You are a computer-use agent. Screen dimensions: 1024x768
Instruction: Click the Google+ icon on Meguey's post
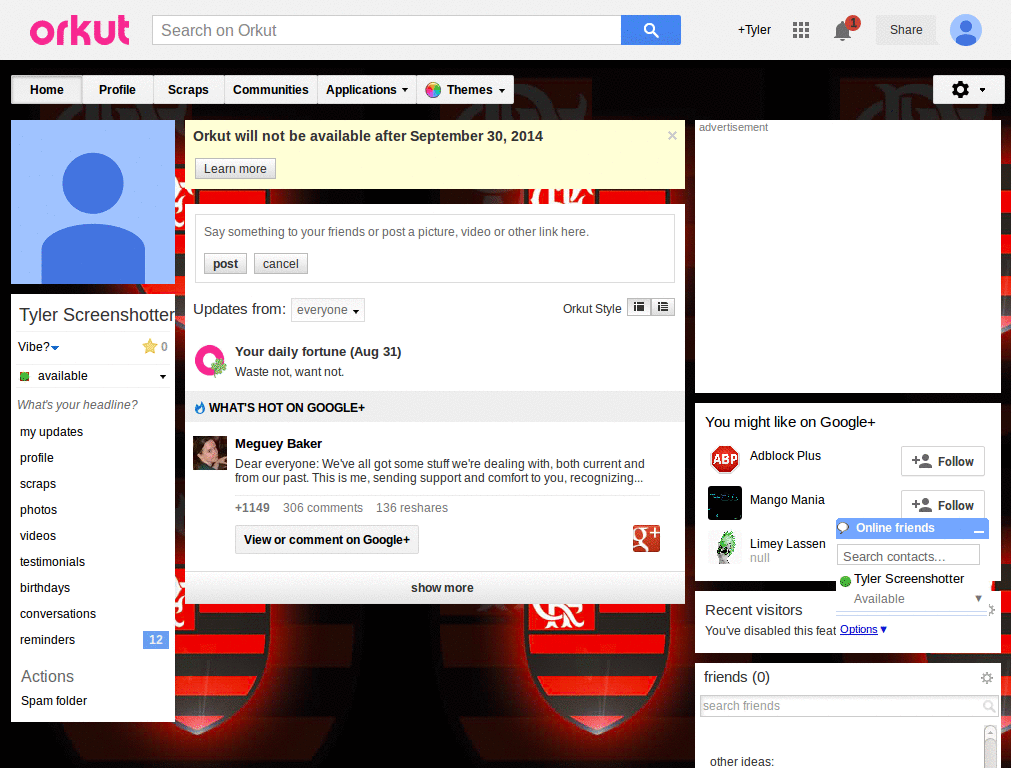[646, 538]
